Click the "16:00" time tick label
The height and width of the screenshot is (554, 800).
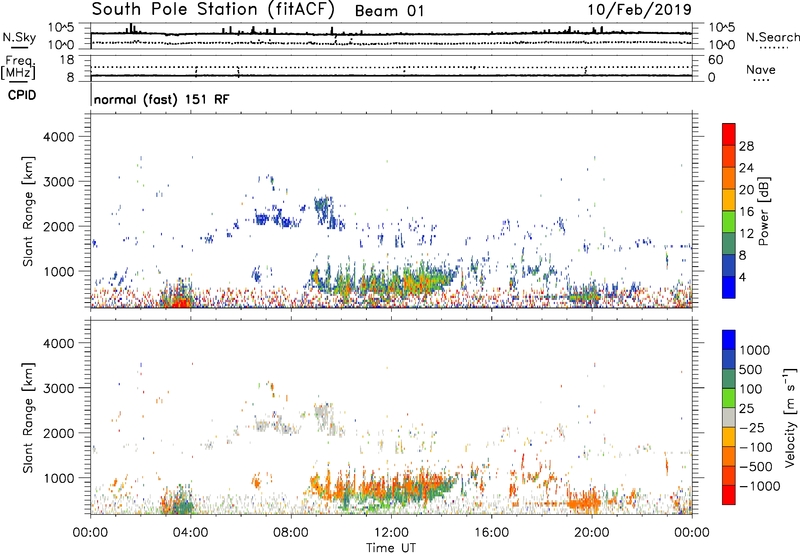491,533
